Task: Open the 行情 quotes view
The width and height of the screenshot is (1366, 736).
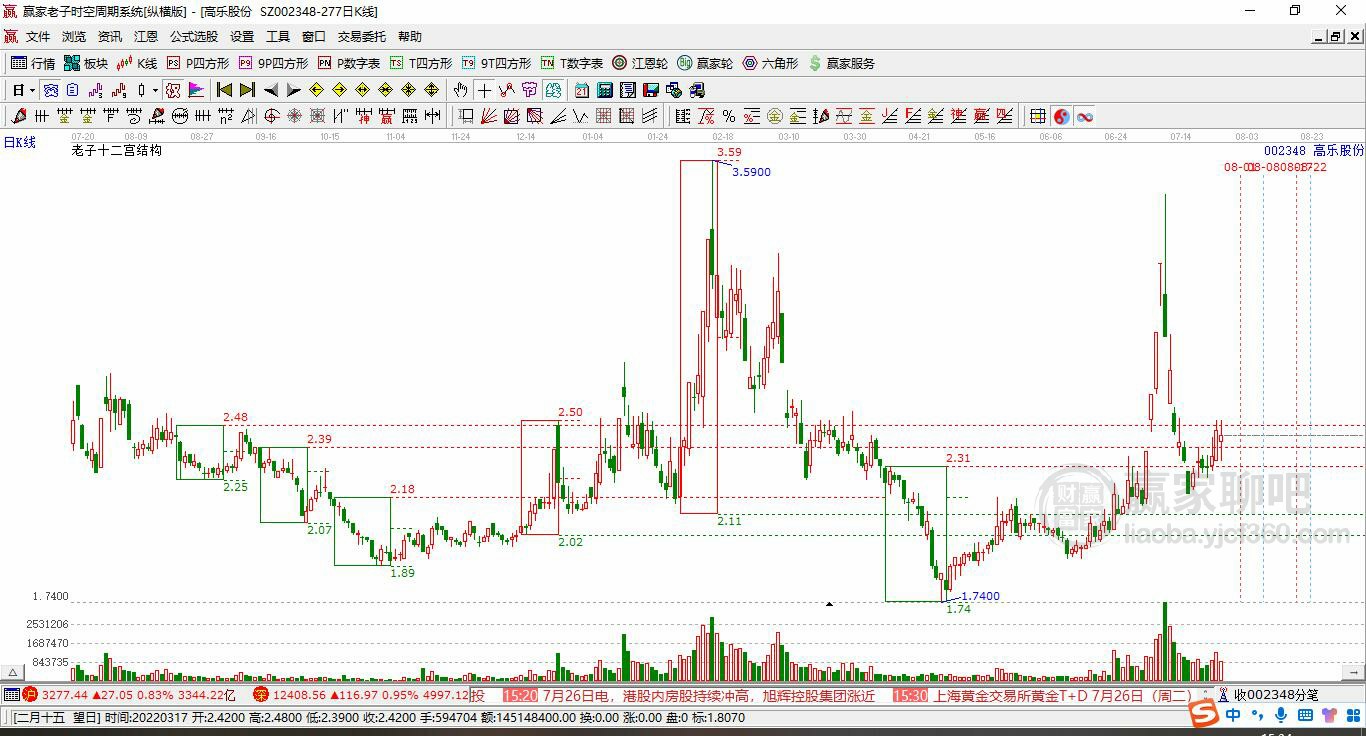Action: [x=33, y=63]
